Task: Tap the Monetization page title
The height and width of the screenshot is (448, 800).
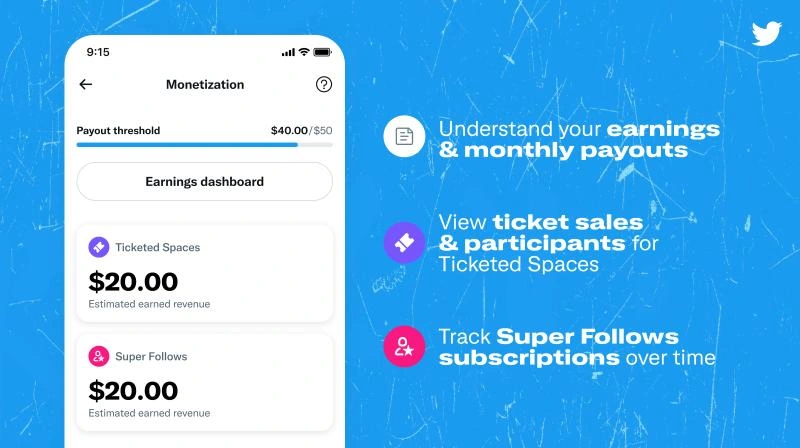Action: [x=204, y=85]
